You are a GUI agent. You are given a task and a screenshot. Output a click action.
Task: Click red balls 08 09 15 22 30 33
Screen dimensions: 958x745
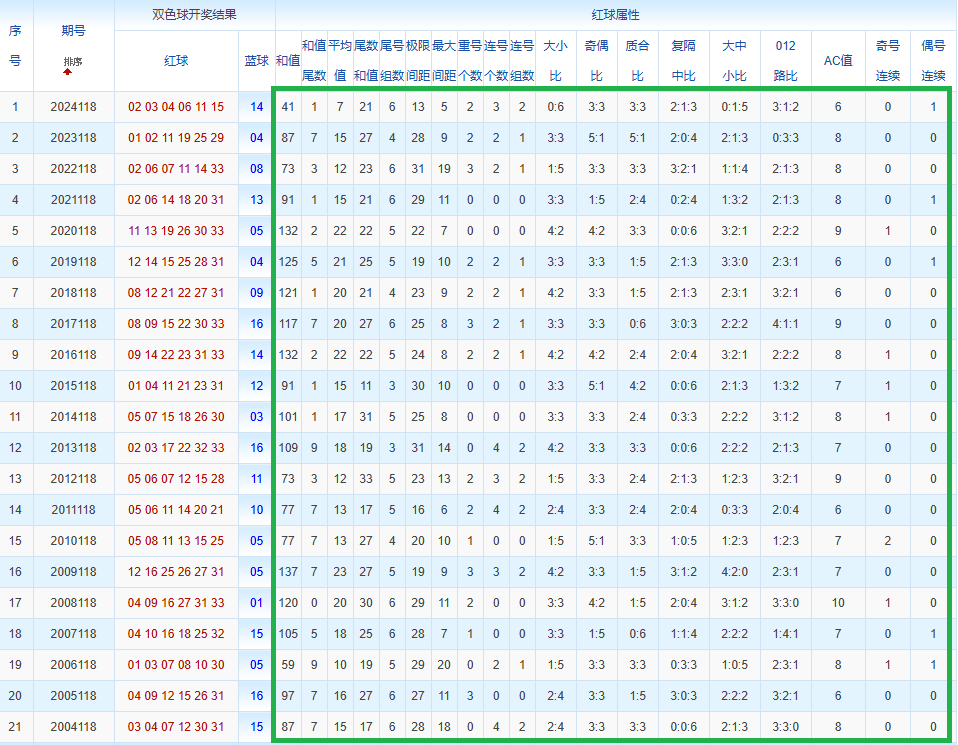[x=176, y=324]
